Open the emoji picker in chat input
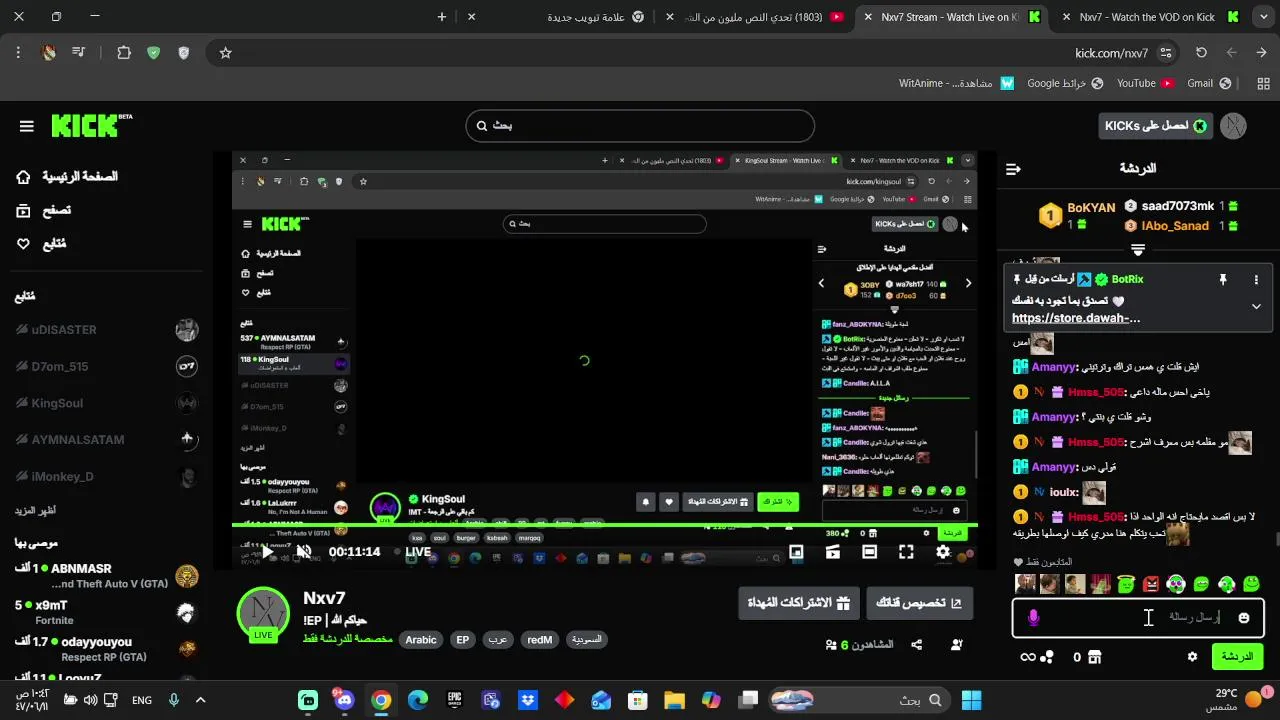This screenshot has width=1280, height=720. pyautogui.click(x=1244, y=618)
